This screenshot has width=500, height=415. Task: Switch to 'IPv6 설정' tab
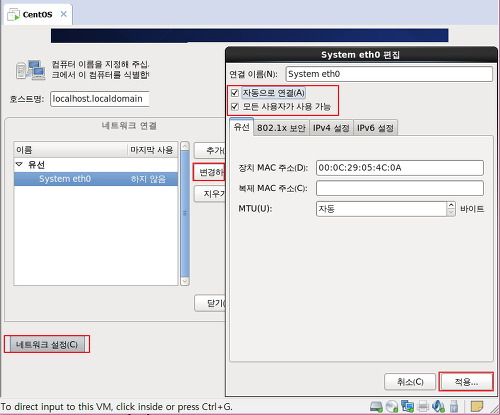pyautogui.click(x=375, y=128)
